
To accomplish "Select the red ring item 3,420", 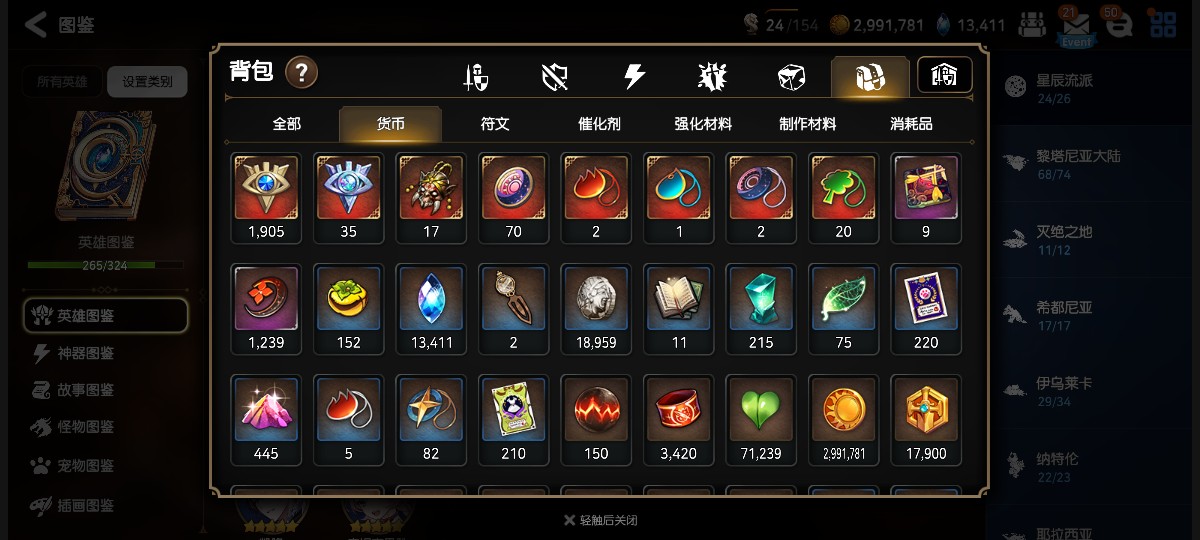I will tap(678, 420).
